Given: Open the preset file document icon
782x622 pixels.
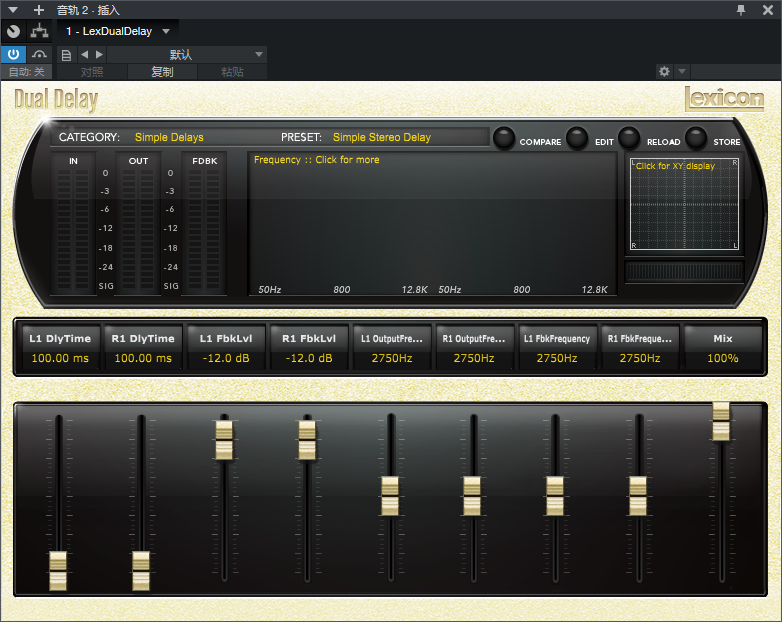Looking at the screenshot, I should click(66, 55).
